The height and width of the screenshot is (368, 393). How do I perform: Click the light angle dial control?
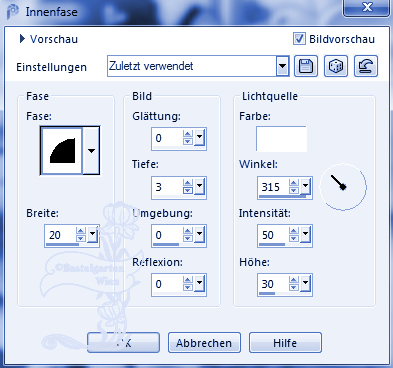point(343,187)
